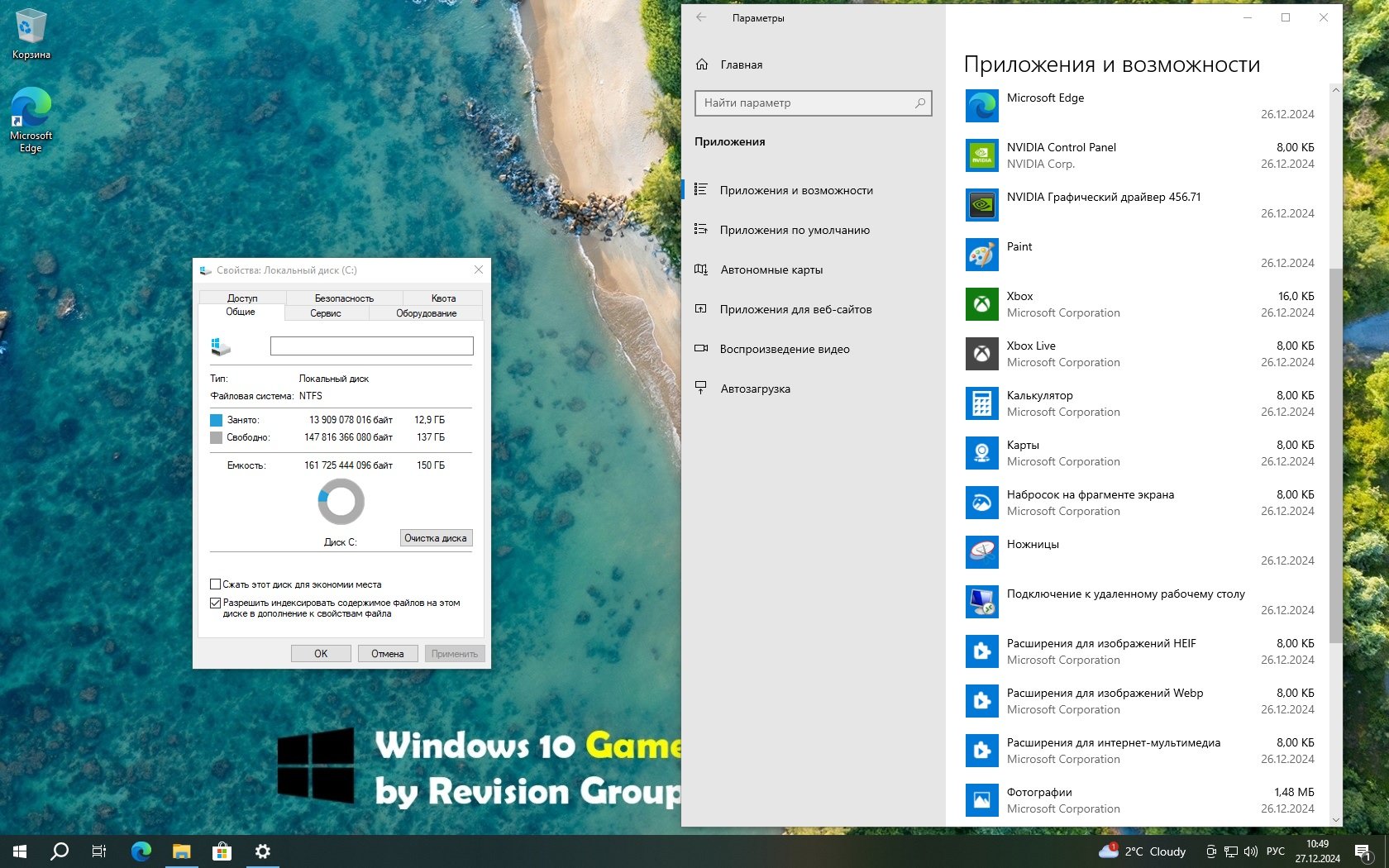Go to Автозагрузка settings page
1389x868 pixels.
pyautogui.click(x=754, y=389)
